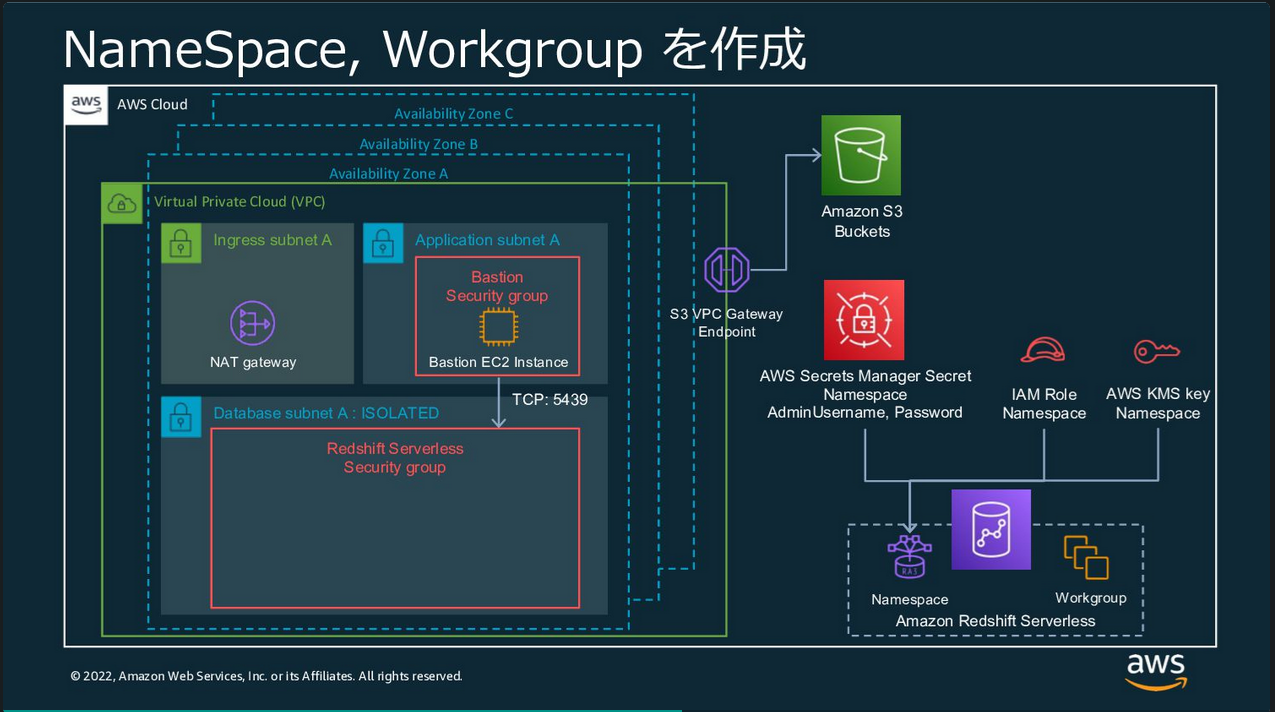This screenshot has width=1275, height=712.
Task: Click the Redshift Serverless Security group label
Action: tap(395, 458)
